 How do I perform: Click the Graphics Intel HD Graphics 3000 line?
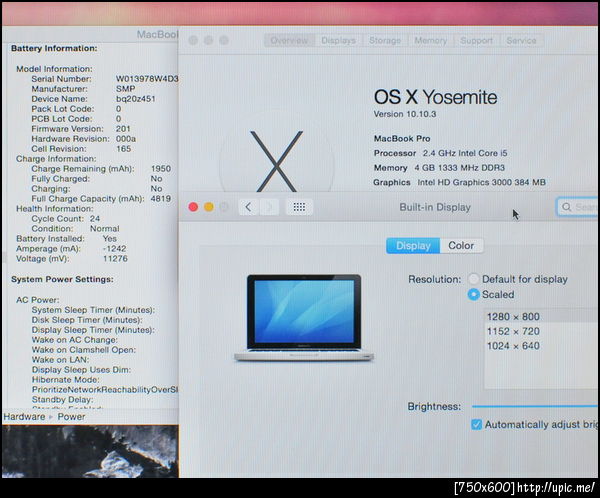click(460, 182)
